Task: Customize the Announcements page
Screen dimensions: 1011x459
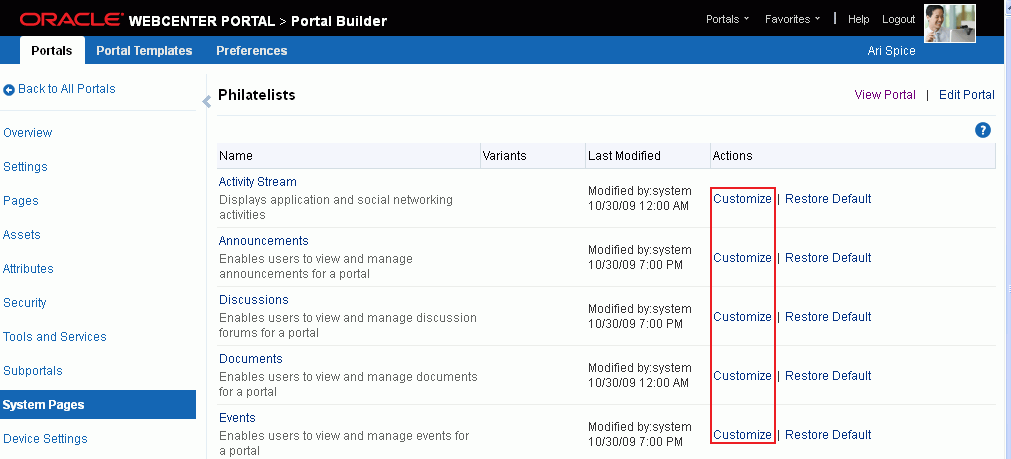Action: click(x=742, y=258)
